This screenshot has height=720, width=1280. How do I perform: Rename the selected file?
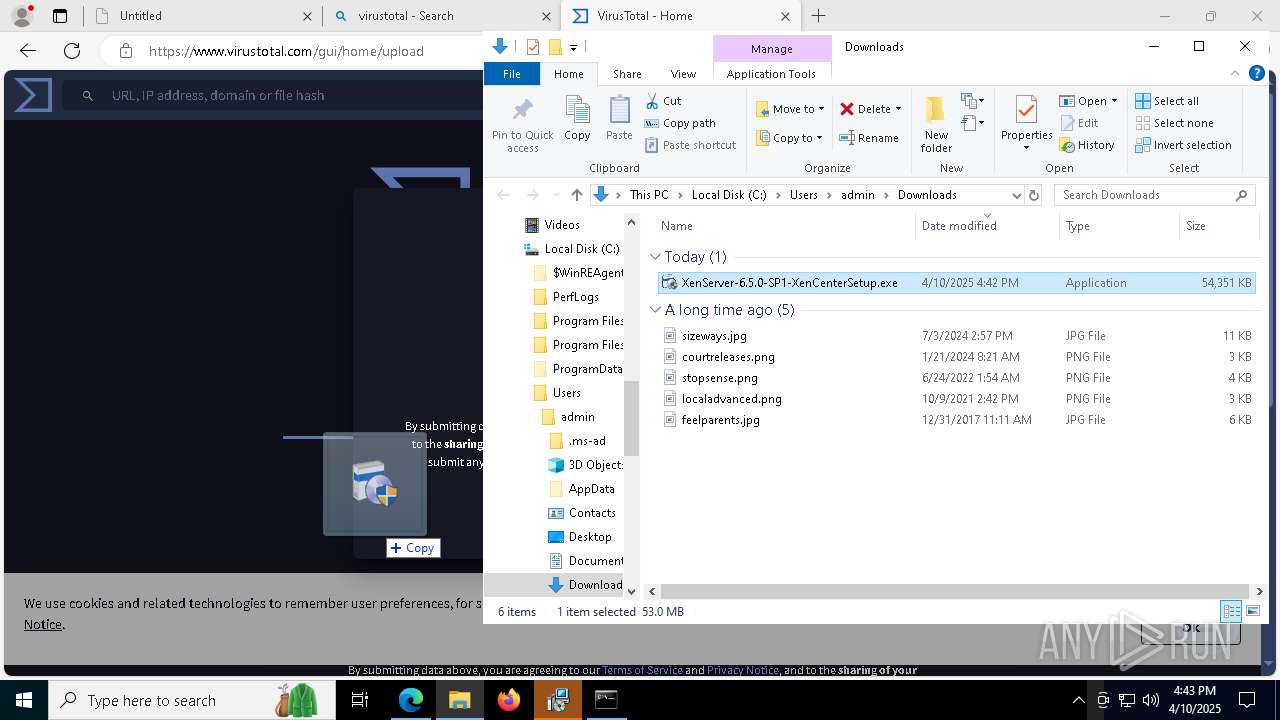pos(868,138)
